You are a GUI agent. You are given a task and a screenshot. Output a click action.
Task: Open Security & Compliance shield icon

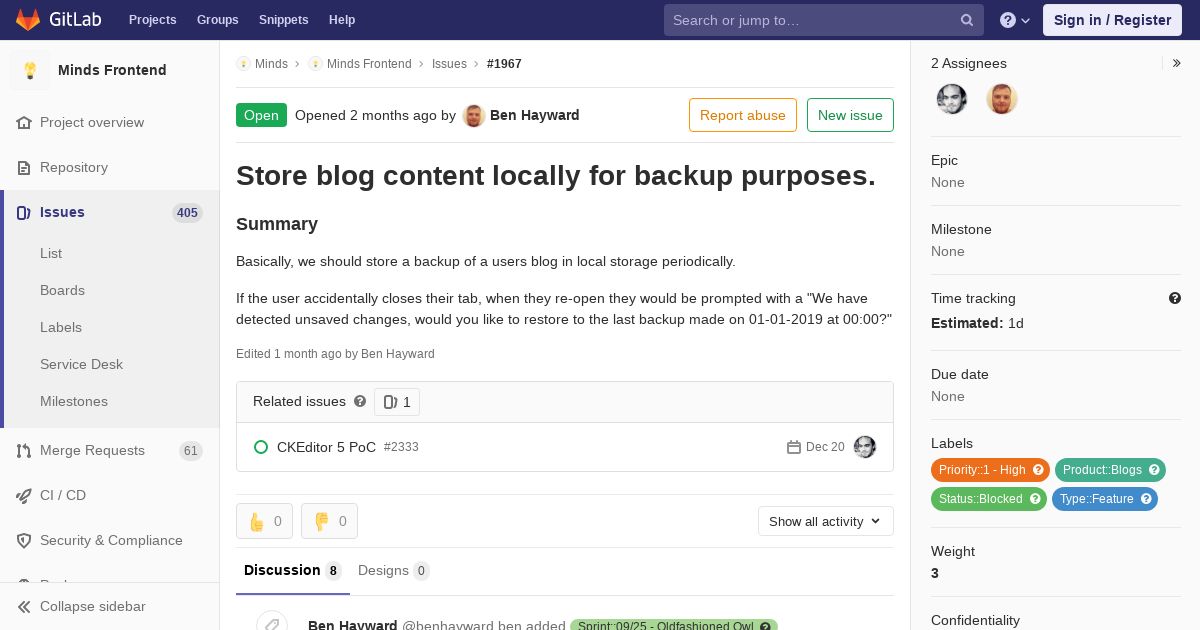24,541
